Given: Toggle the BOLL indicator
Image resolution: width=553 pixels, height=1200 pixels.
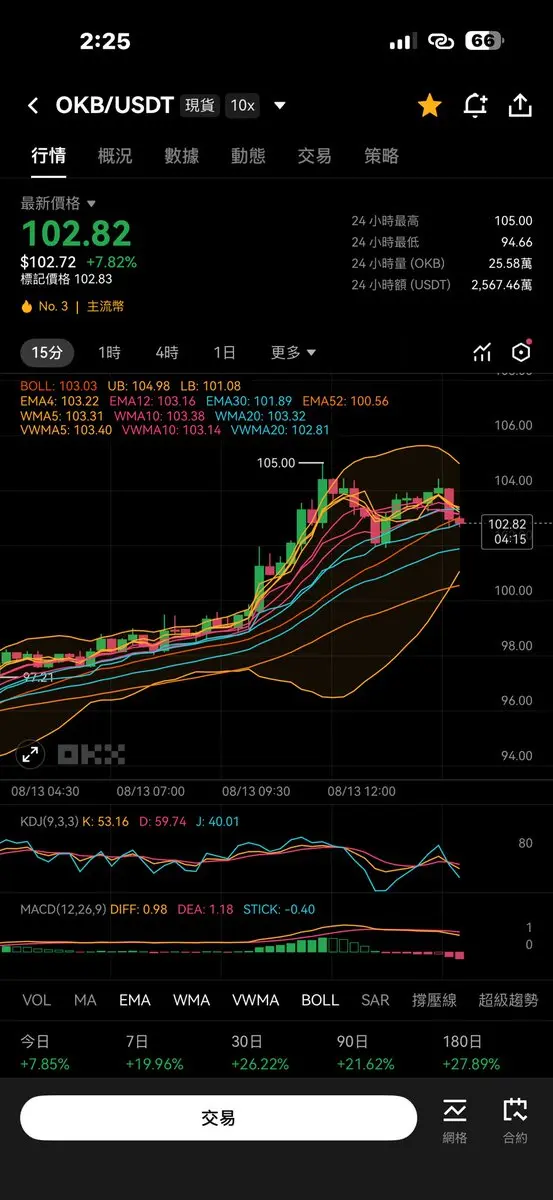Looking at the screenshot, I should (x=320, y=1000).
